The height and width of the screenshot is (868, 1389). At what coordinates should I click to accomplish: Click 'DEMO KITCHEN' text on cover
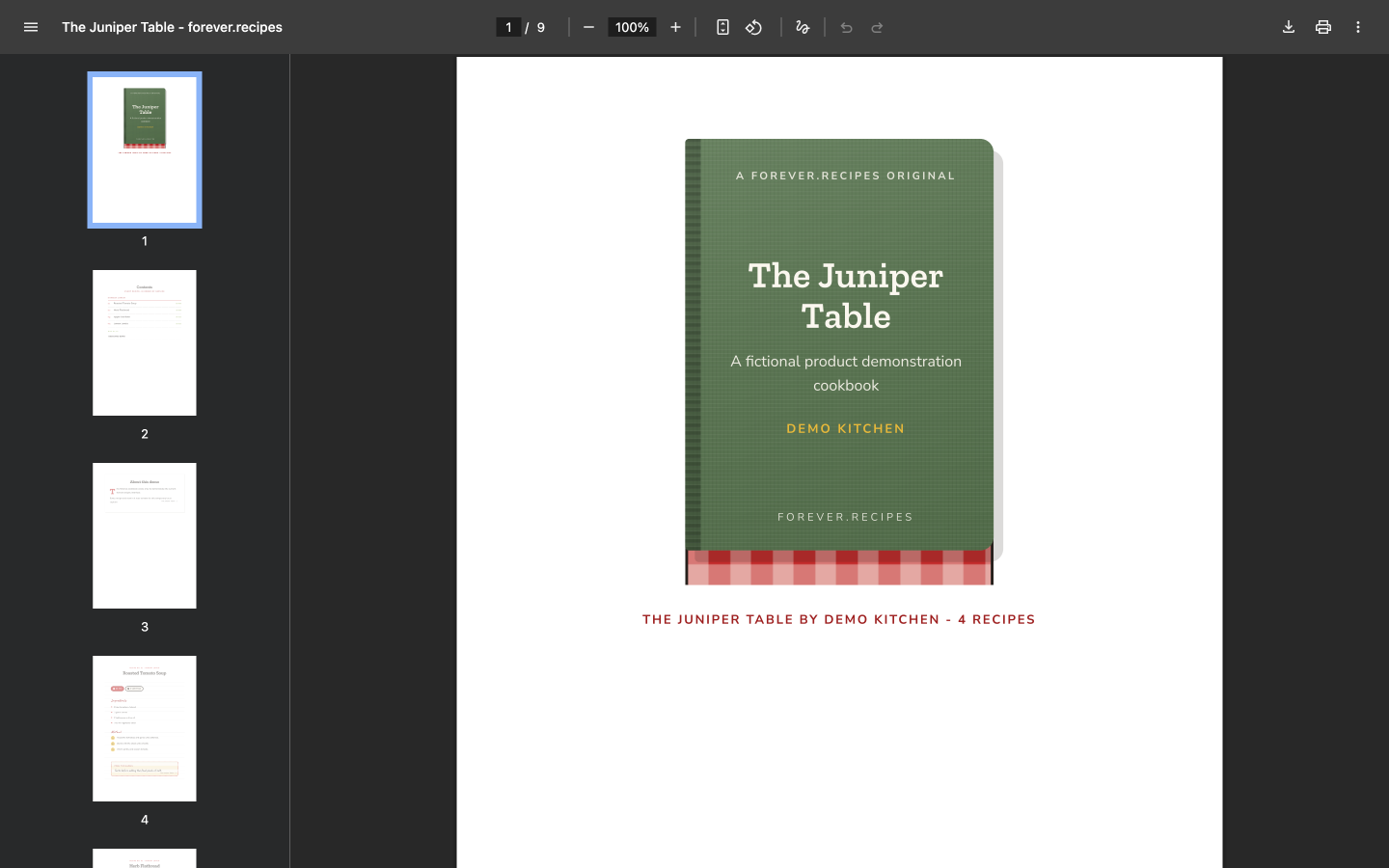[846, 428]
